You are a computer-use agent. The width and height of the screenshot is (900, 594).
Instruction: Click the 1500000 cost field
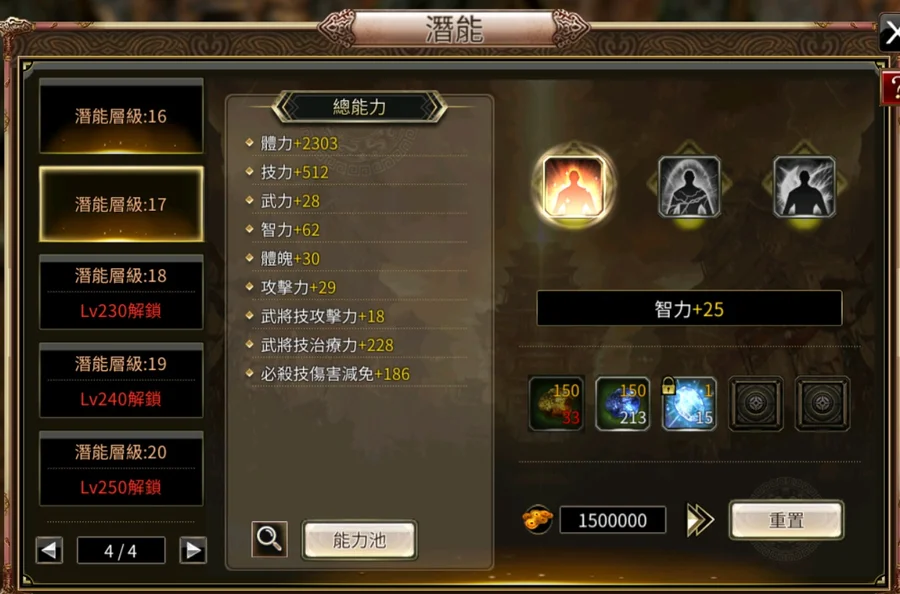coord(612,520)
